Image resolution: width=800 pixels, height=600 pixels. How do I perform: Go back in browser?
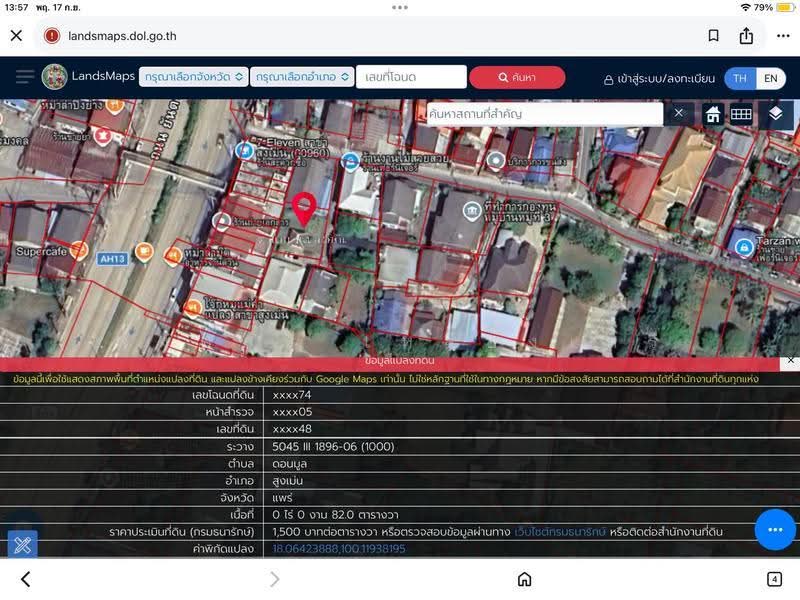(26, 580)
